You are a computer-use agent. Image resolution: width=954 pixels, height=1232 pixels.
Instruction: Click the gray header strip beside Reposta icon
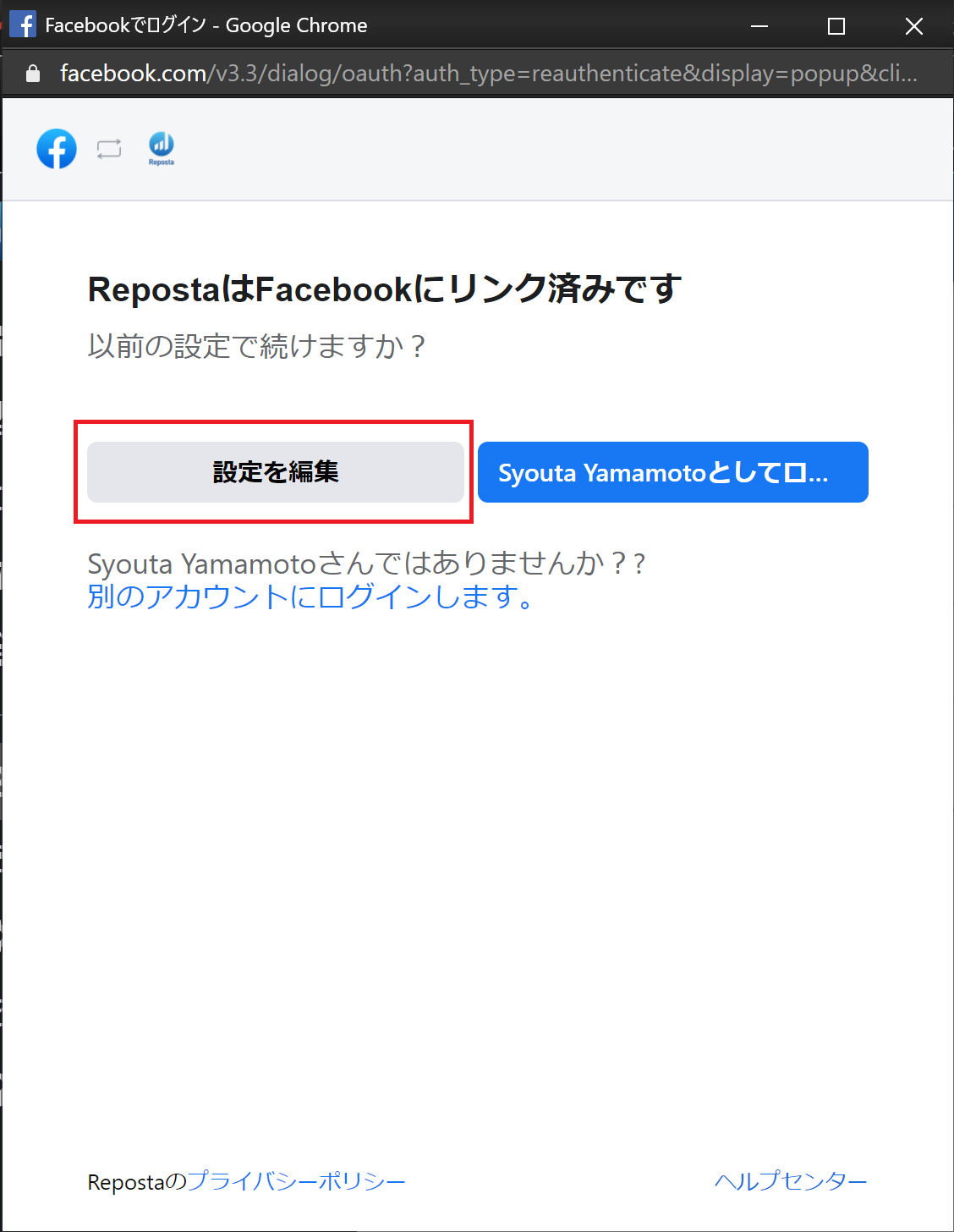tap(558, 150)
